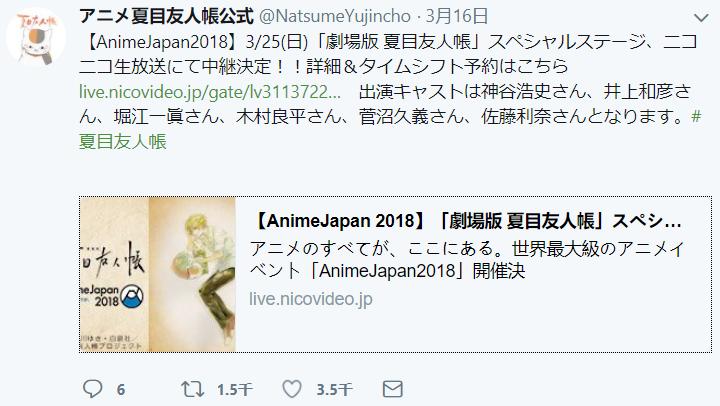Click the card description アニメのすべてが text

(467, 260)
